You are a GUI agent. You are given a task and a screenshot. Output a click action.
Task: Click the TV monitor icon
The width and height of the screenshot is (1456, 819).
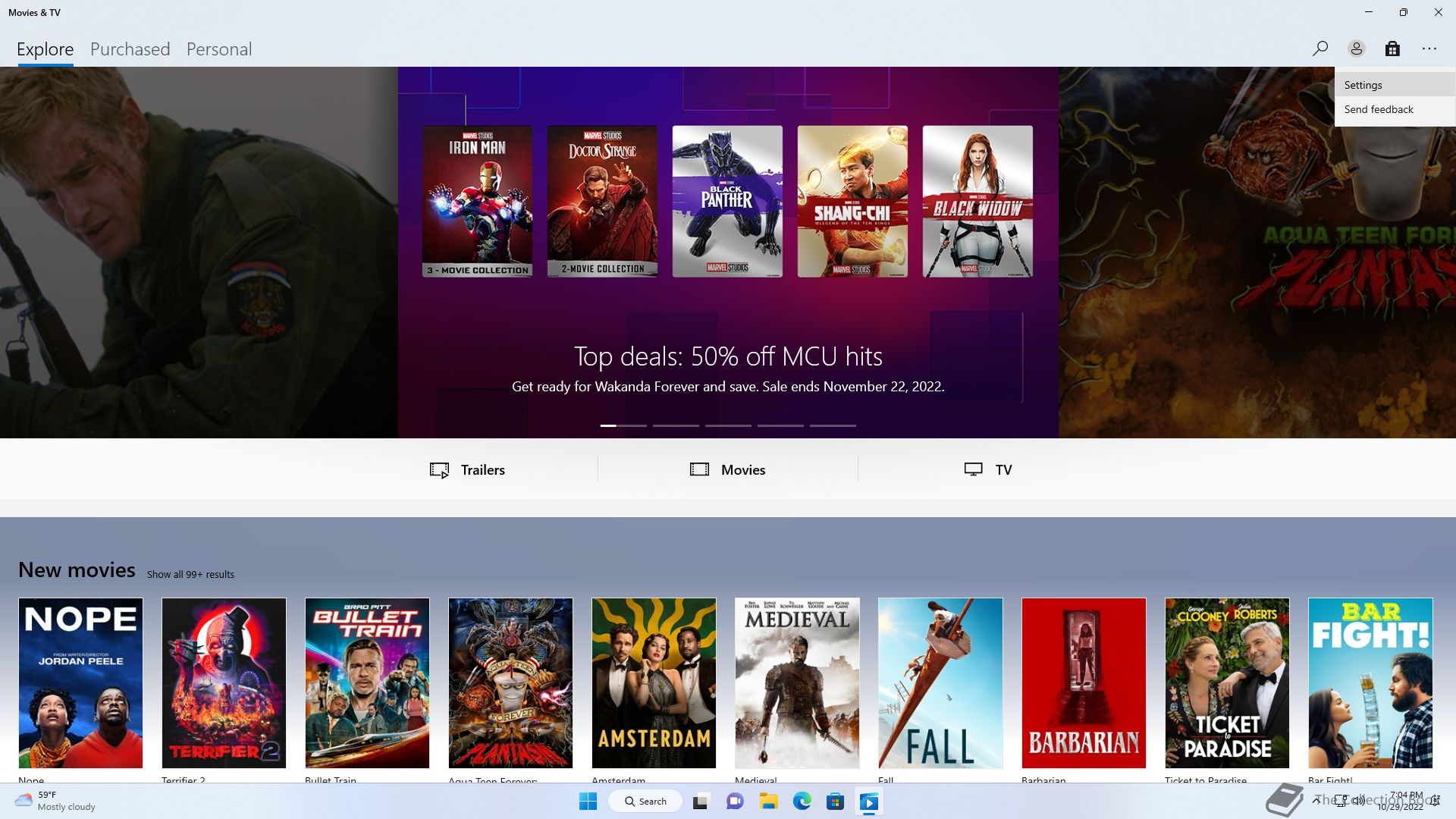click(x=973, y=469)
